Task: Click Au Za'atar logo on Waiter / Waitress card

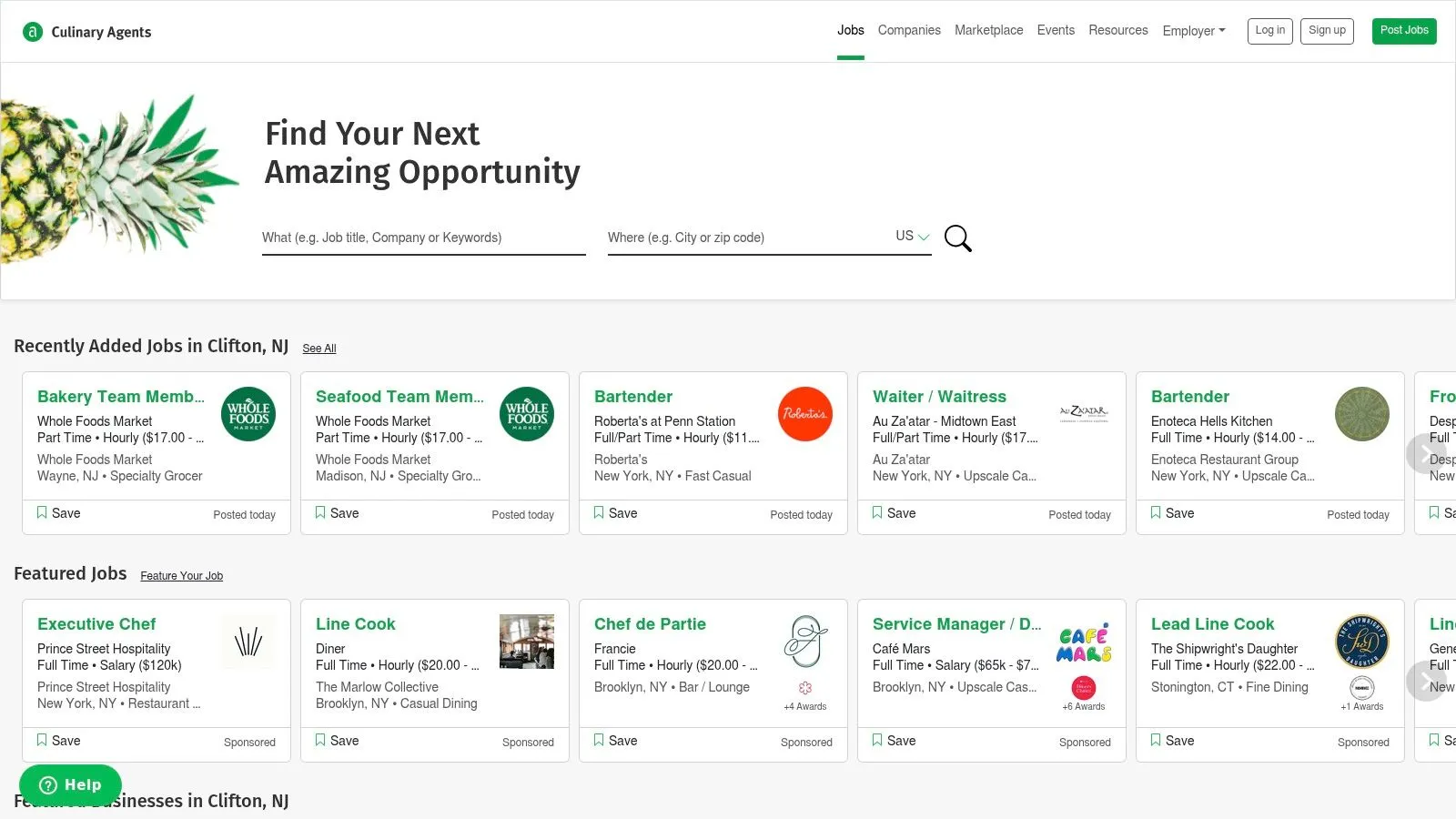Action: click(x=1084, y=414)
